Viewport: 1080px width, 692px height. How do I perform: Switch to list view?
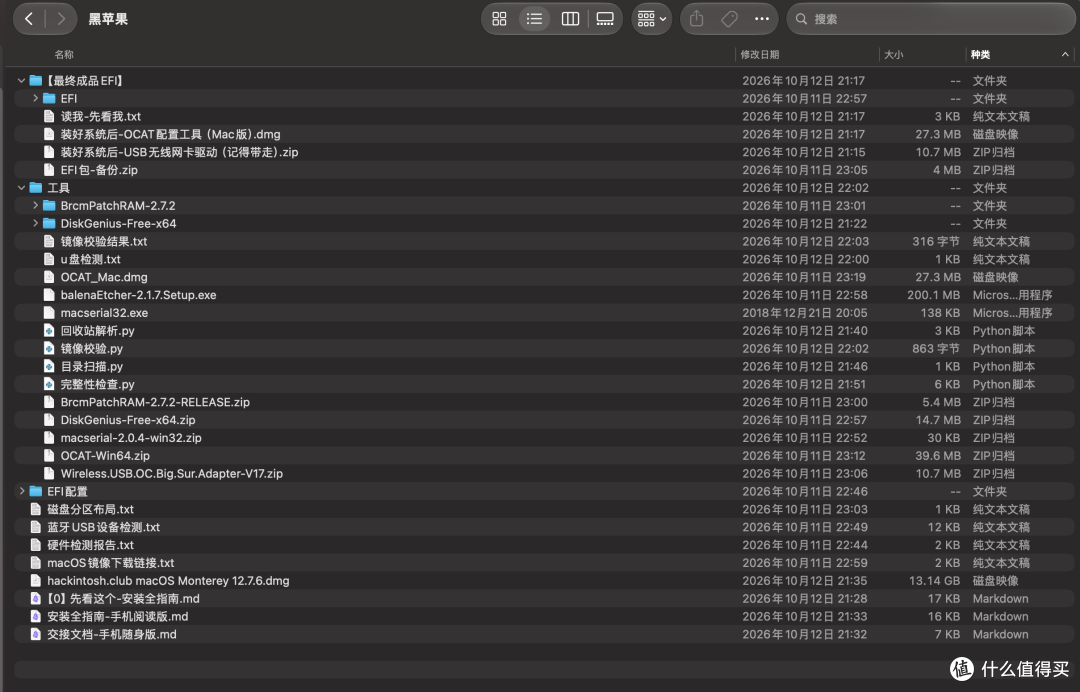[534, 19]
